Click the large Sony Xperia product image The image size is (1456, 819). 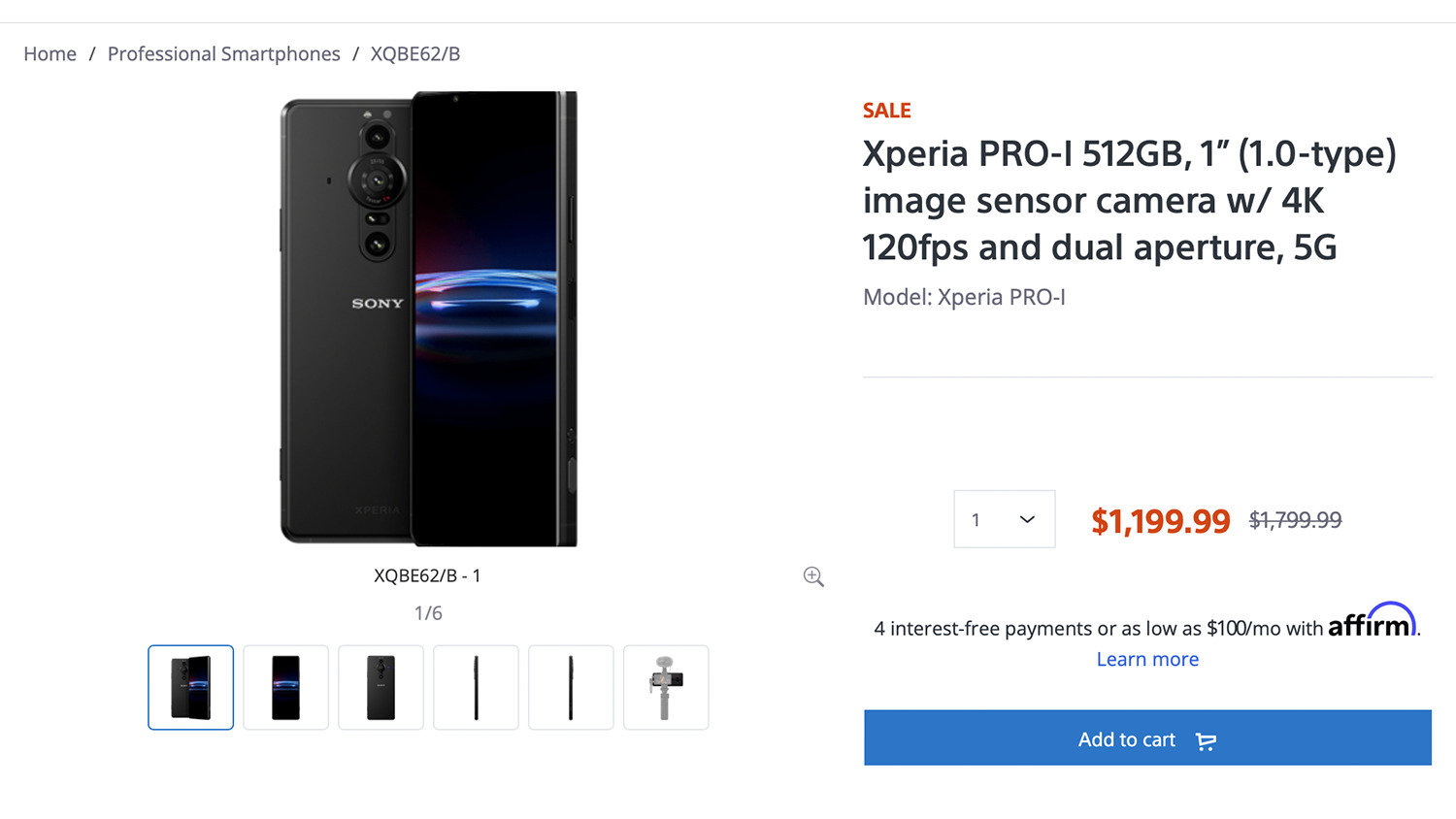[x=428, y=319]
